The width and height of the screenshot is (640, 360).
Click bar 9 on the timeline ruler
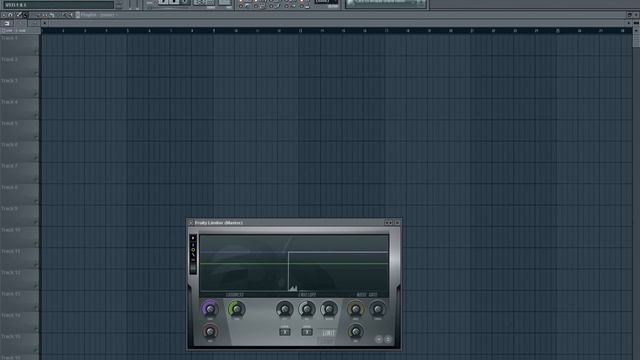pos(214,31)
